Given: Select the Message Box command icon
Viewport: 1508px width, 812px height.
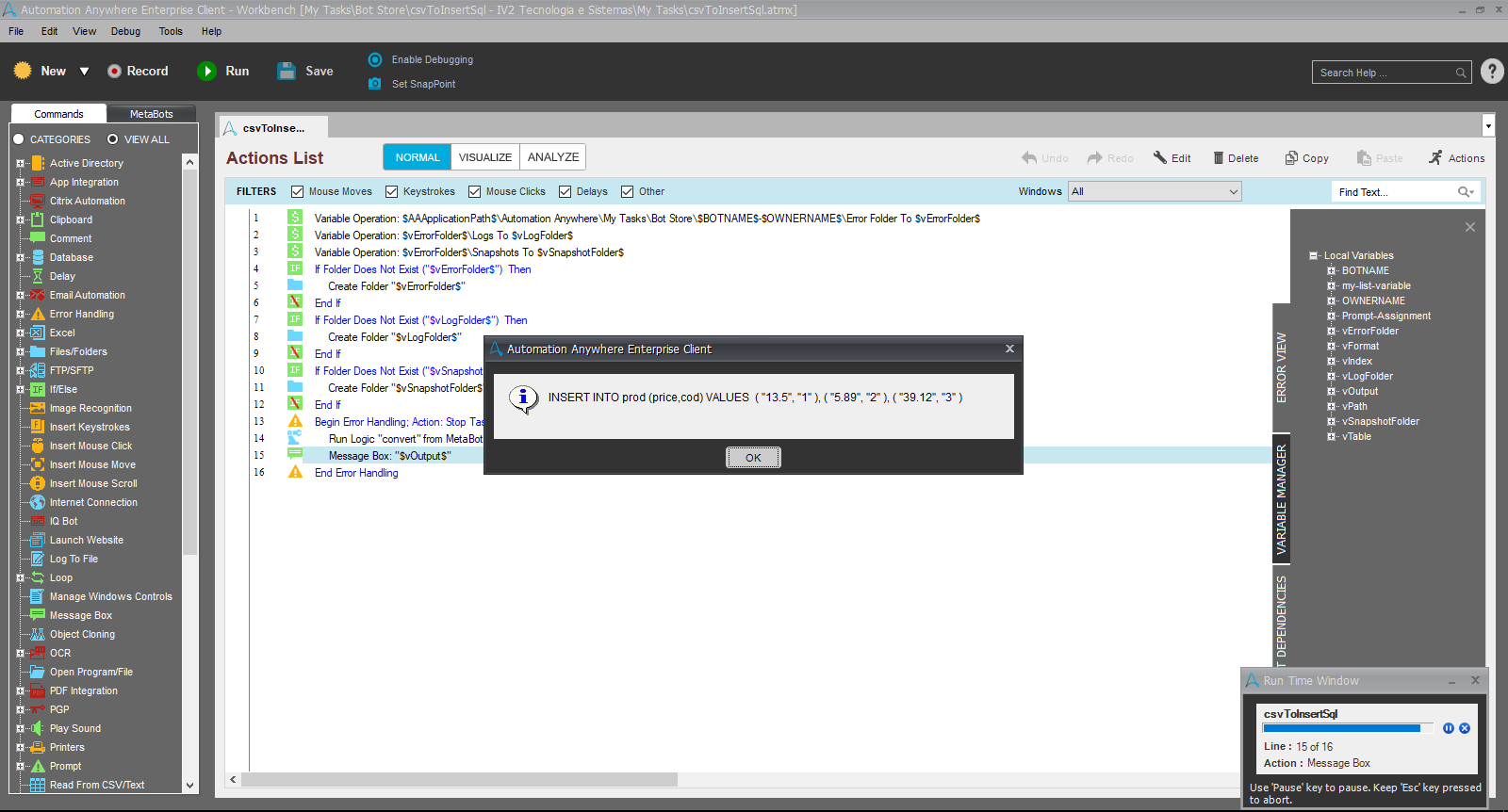Looking at the screenshot, I should pos(38,615).
